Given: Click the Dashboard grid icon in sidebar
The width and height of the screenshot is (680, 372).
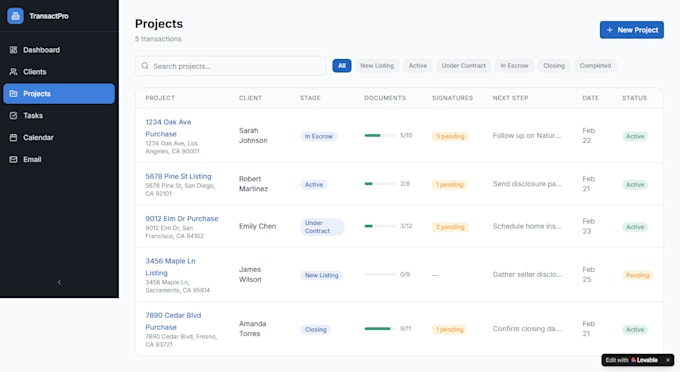Looking at the screenshot, I should (13, 50).
